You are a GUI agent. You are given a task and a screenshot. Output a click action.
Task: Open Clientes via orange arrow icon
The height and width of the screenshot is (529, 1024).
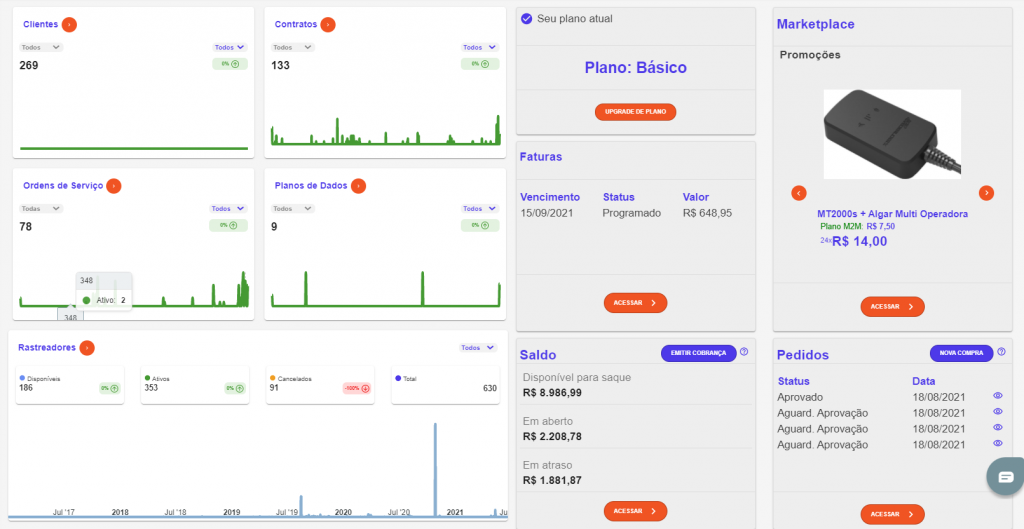[69, 25]
